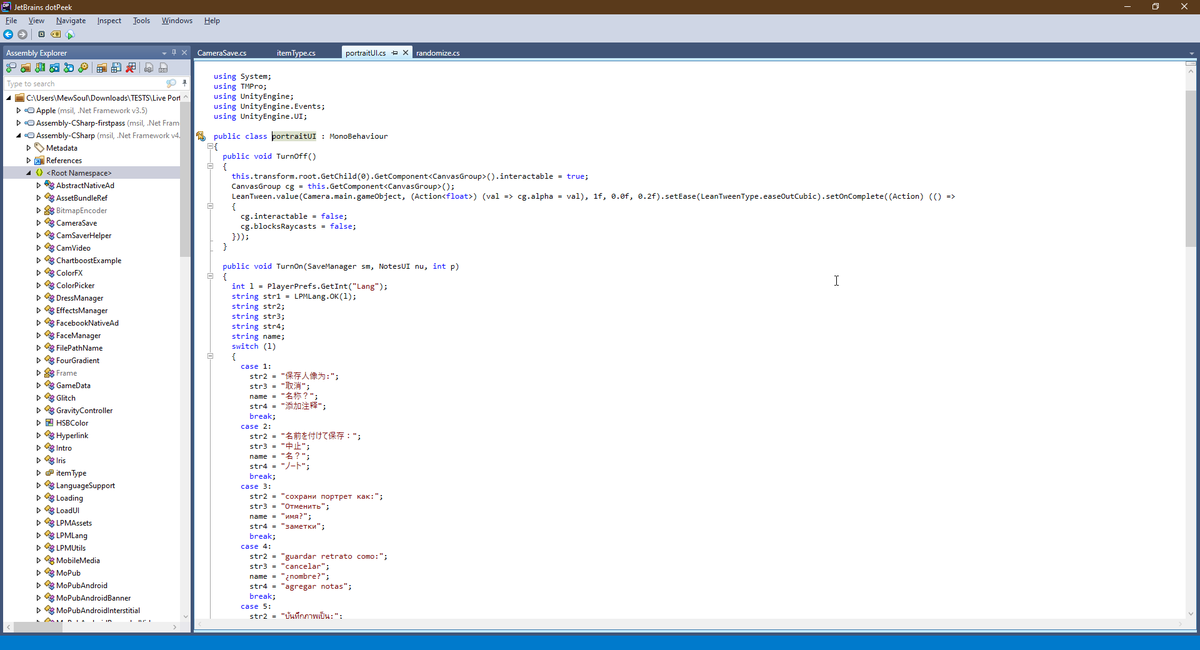1200x650 pixels.
Task: Collapse the TurnOn method code fold
Action: [x=211, y=276]
